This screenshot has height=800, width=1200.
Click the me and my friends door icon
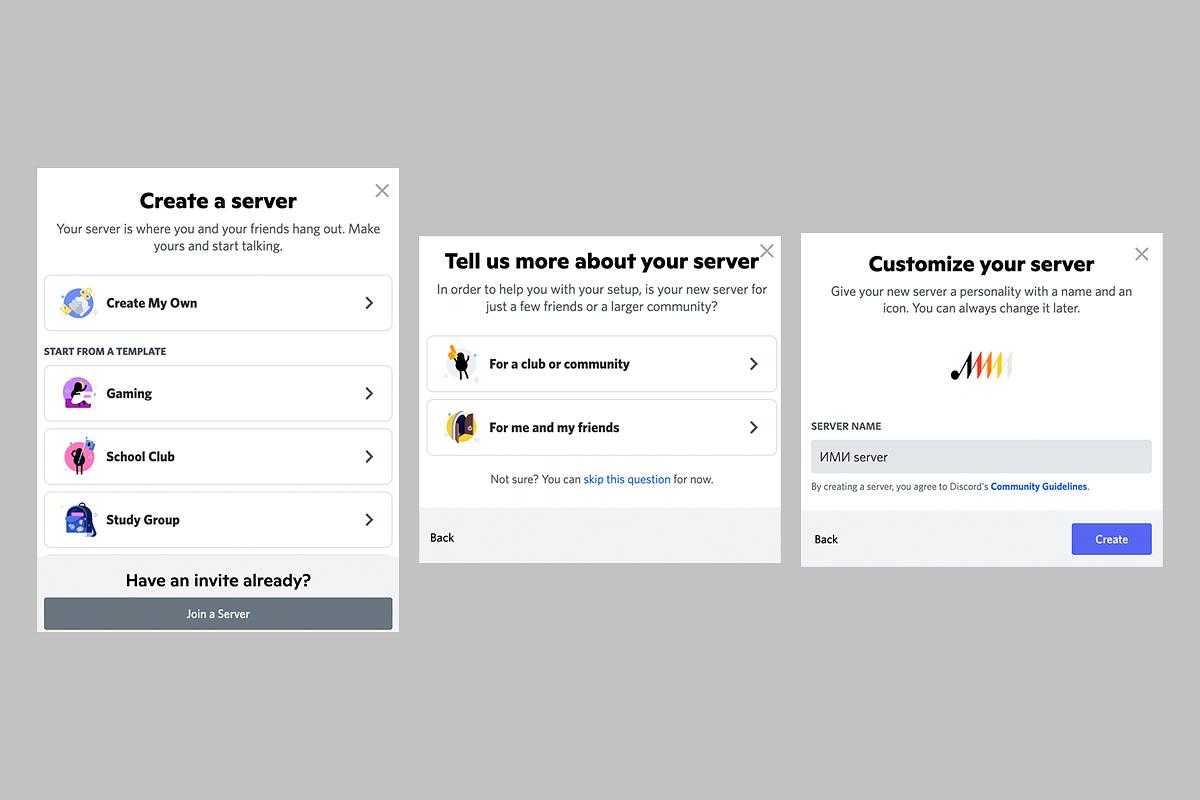coord(461,427)
